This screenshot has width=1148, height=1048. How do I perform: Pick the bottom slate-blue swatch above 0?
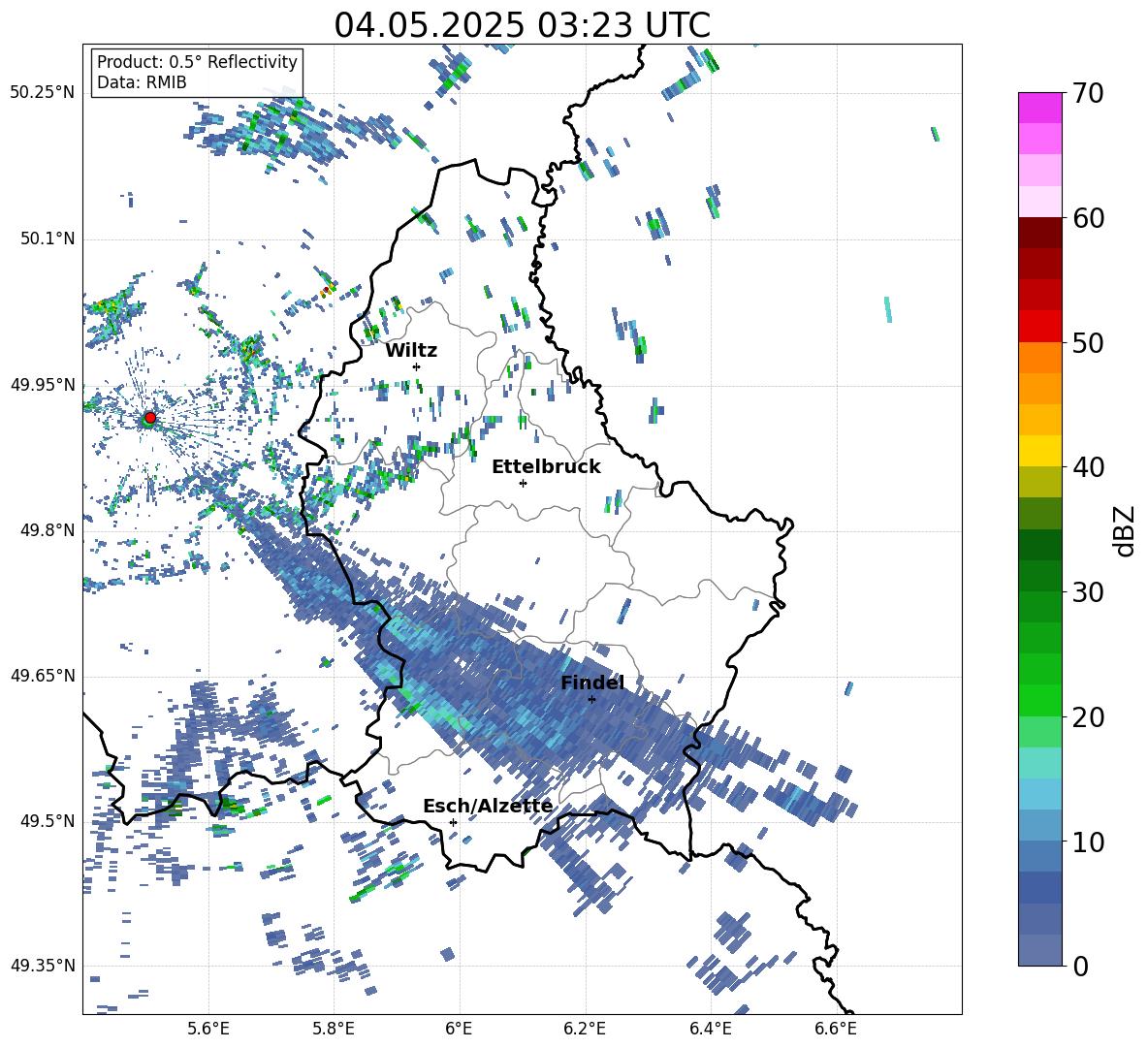[1039, 950]
